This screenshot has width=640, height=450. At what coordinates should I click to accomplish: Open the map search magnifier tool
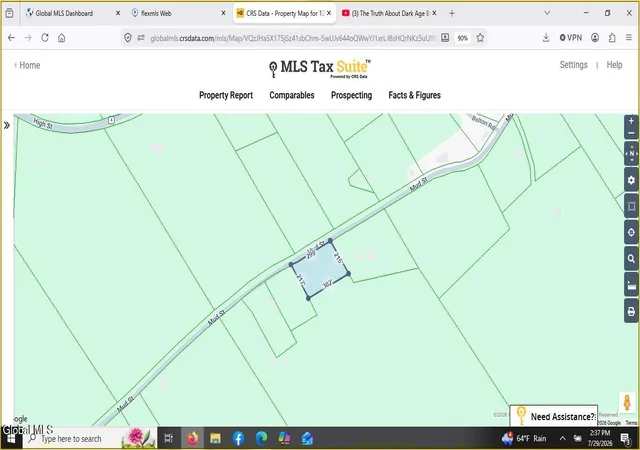(x=631, y=259)
